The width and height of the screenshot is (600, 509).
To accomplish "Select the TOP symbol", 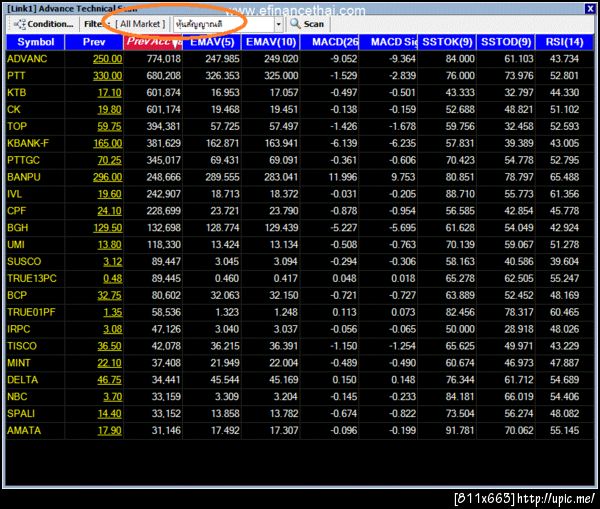I will 17,126.
